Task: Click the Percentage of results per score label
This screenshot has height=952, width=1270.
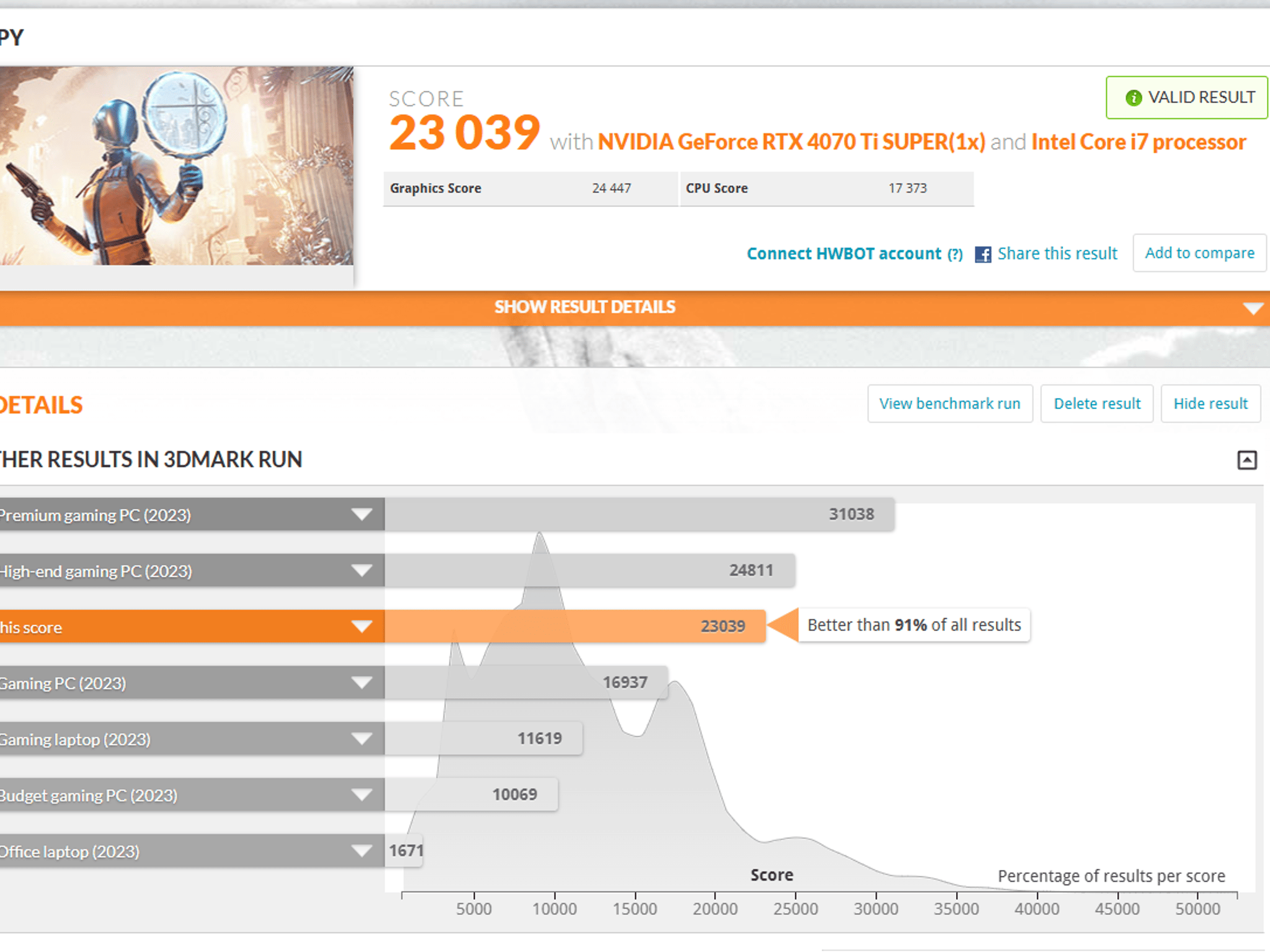Action: pos(1111,876)
